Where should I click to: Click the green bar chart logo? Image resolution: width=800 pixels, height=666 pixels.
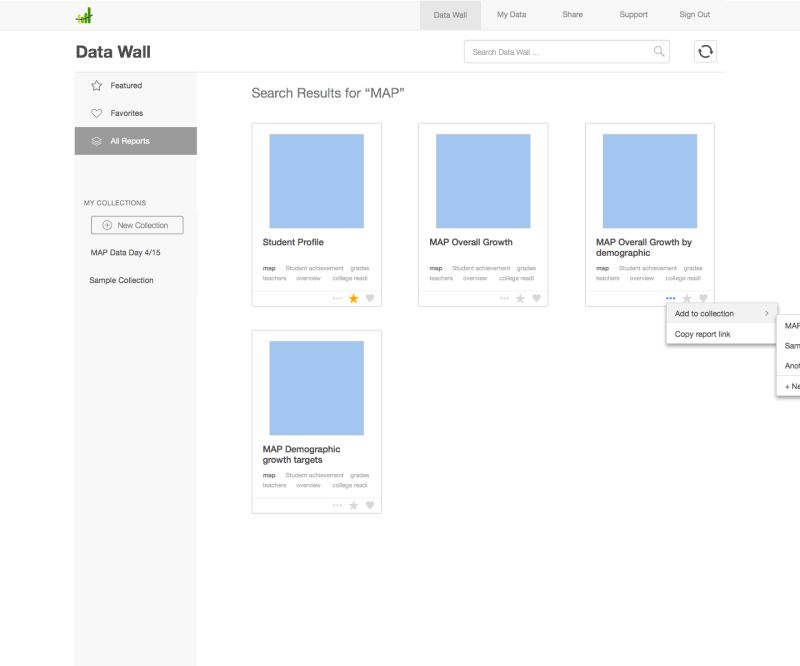click(x=84, y=14)
